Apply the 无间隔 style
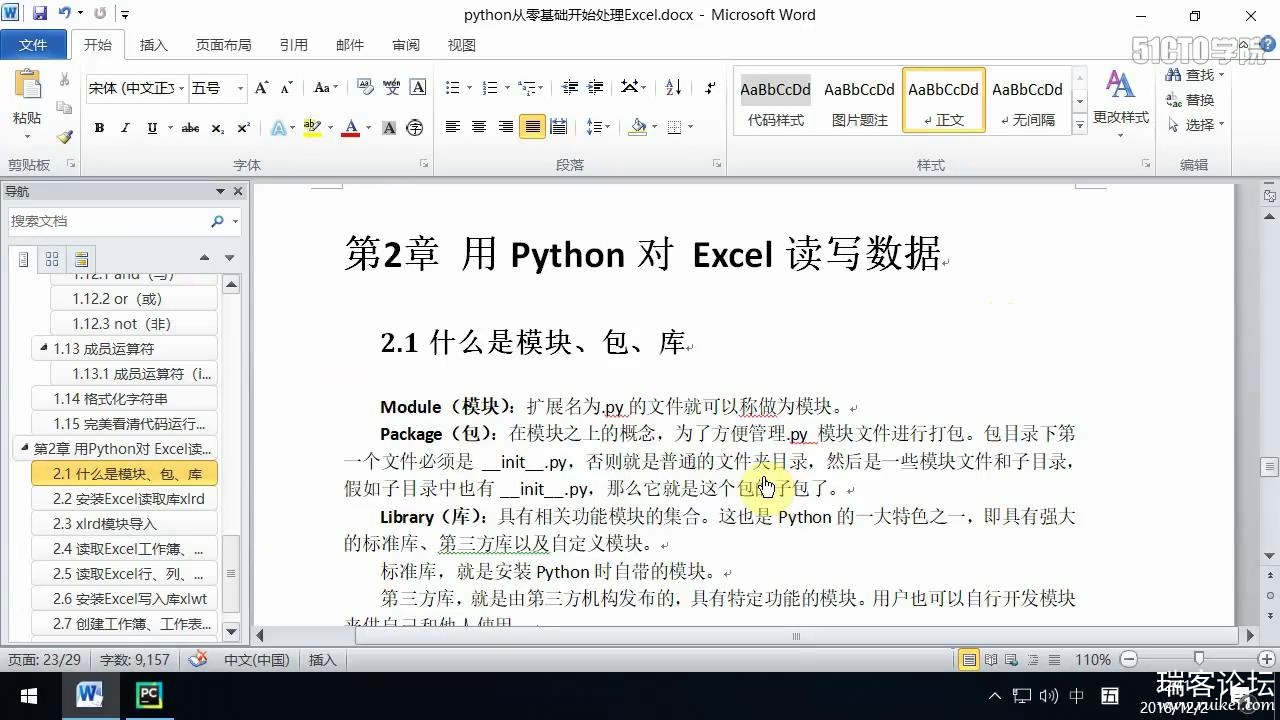1280x720 pixels. click(x=1028, y=100)
